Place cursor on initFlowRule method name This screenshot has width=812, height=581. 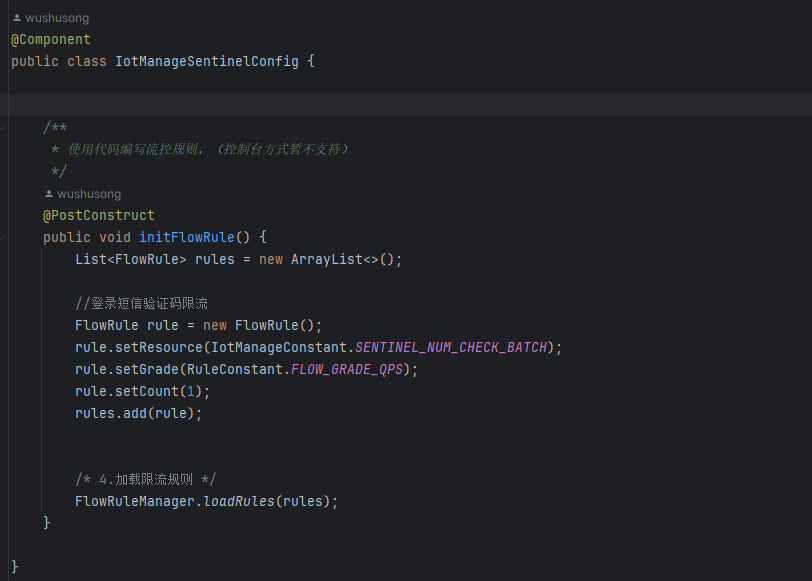pos(186,238)
